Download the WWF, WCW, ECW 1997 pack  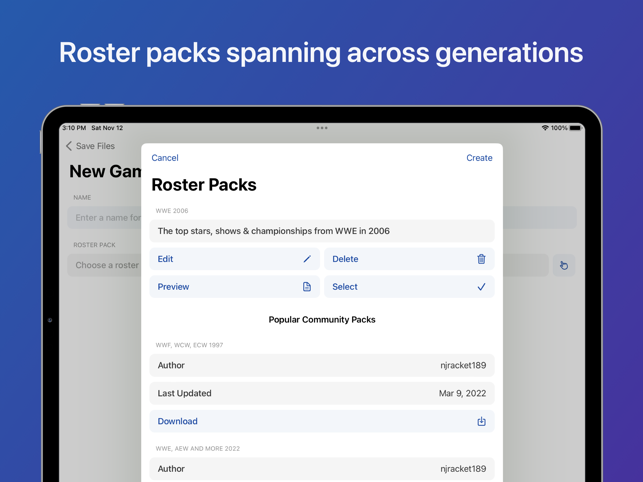pos(322,421)
